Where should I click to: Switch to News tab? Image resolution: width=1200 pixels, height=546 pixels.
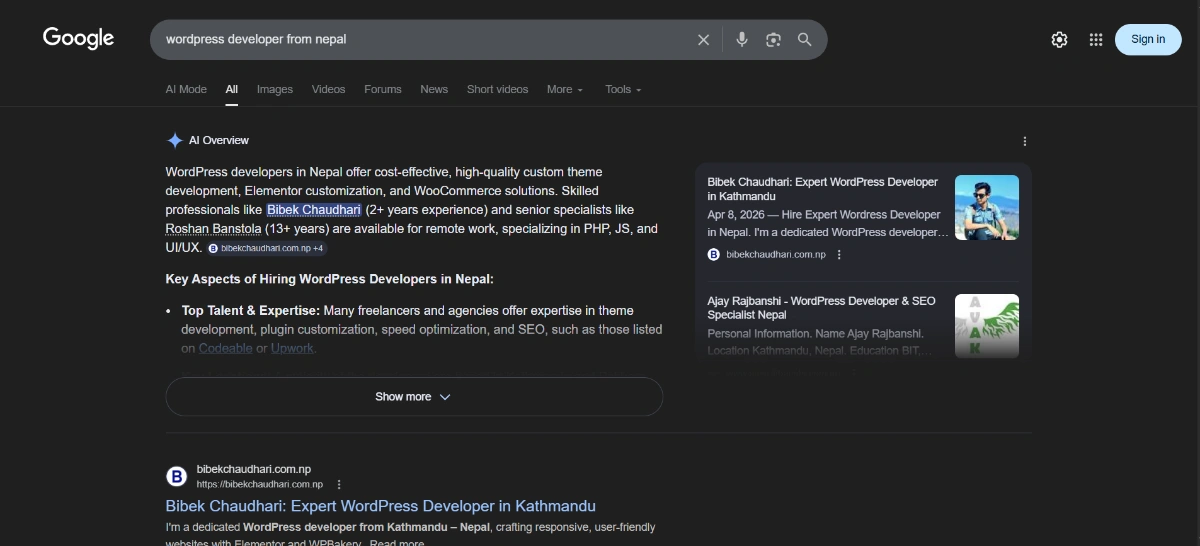click(x=434, y=89)
